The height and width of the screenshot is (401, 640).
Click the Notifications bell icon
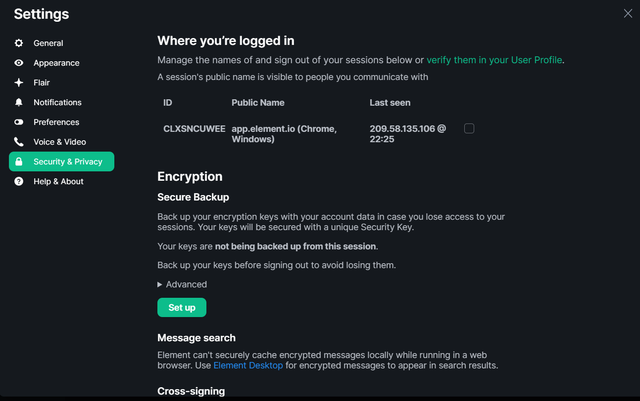point(19,102)
